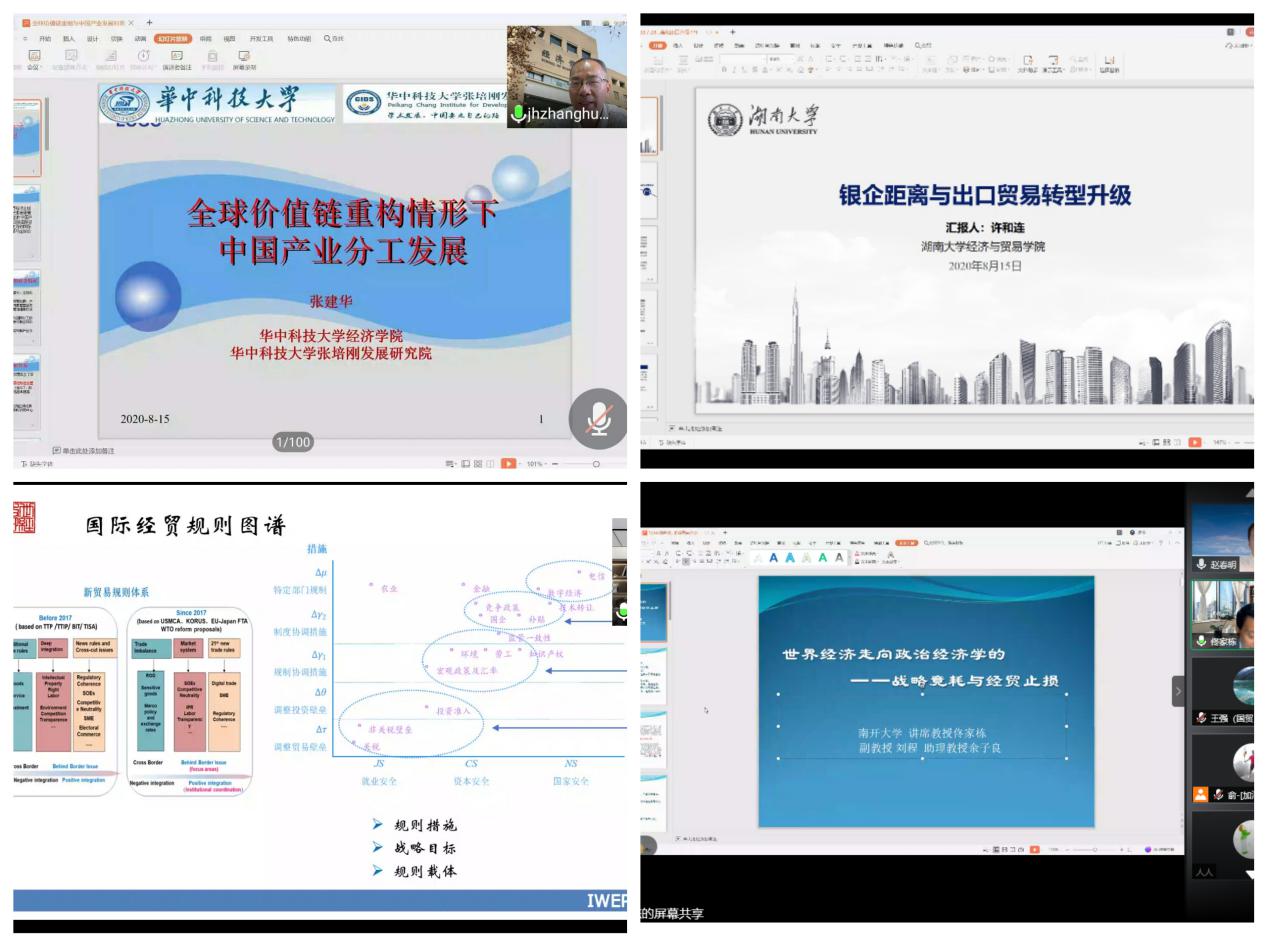Select third slide thumbnail in Huazhong window
Image resolution: width=1267 pixels, height=950 pixels.
point(27,308)
